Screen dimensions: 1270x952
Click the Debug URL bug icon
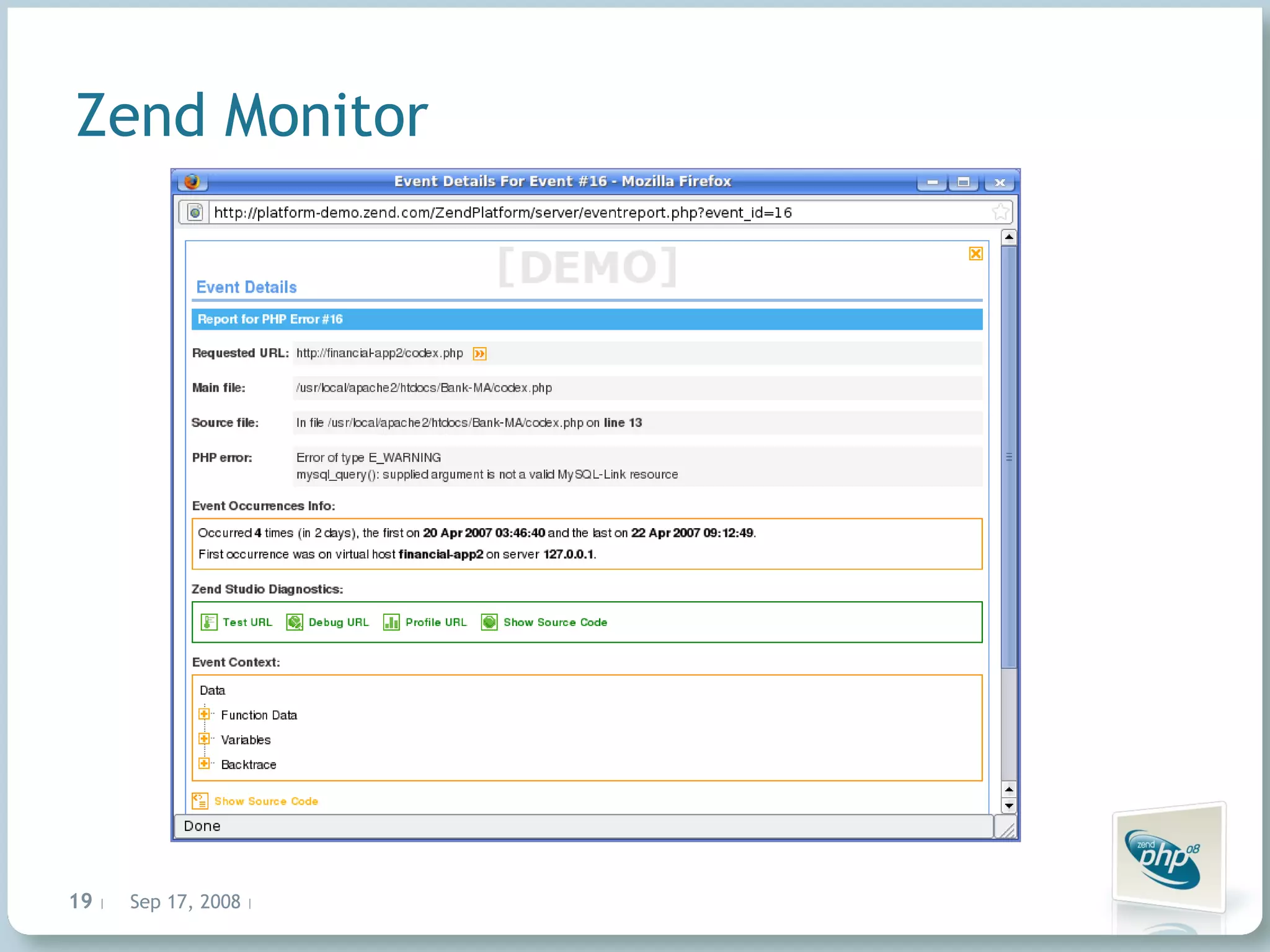295,622
